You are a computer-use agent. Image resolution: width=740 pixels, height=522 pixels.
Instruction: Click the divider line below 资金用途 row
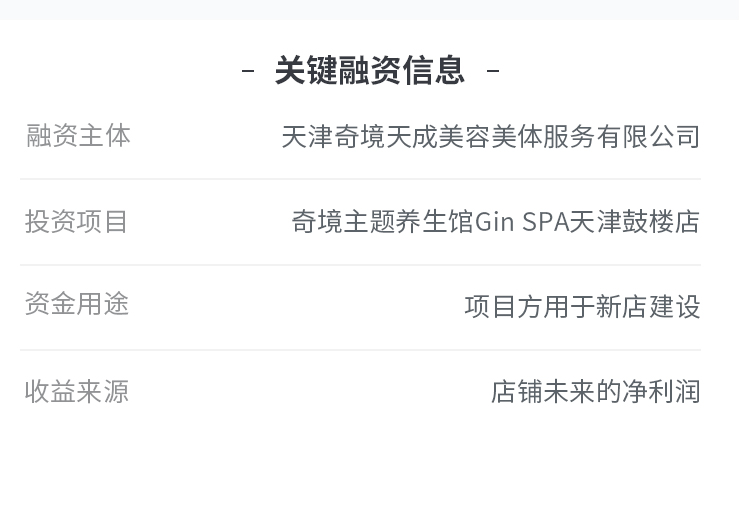pos(361,350)
